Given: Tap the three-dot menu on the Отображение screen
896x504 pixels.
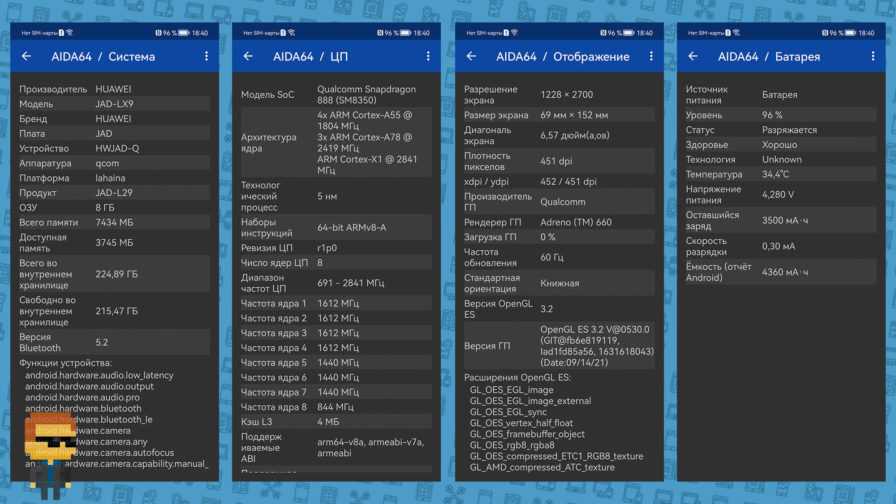Looking at the screenshot, I should (651, 57).
